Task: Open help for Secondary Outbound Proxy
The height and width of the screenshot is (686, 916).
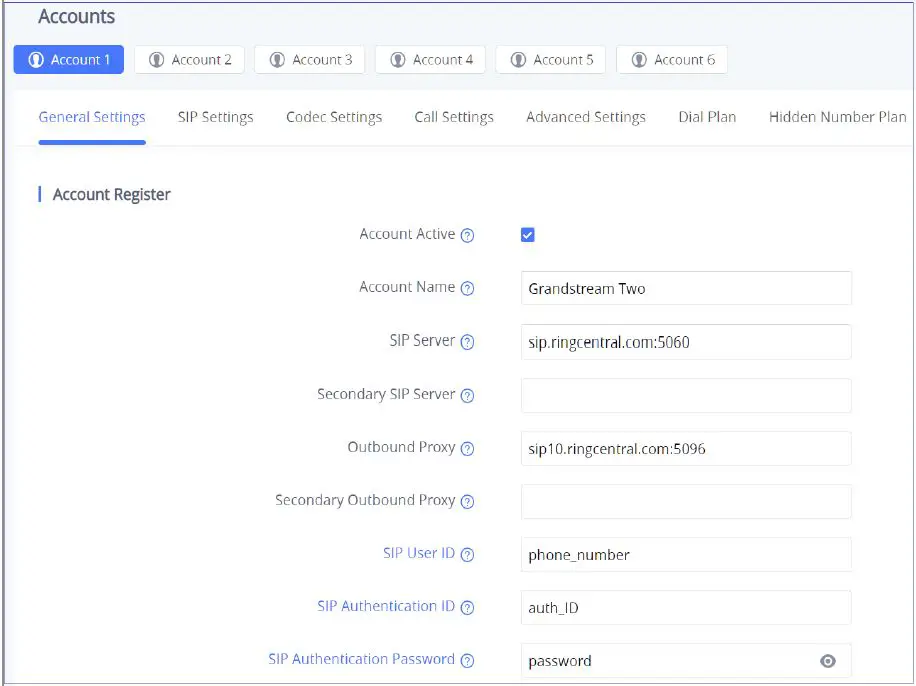Action: tap(467, 501)
